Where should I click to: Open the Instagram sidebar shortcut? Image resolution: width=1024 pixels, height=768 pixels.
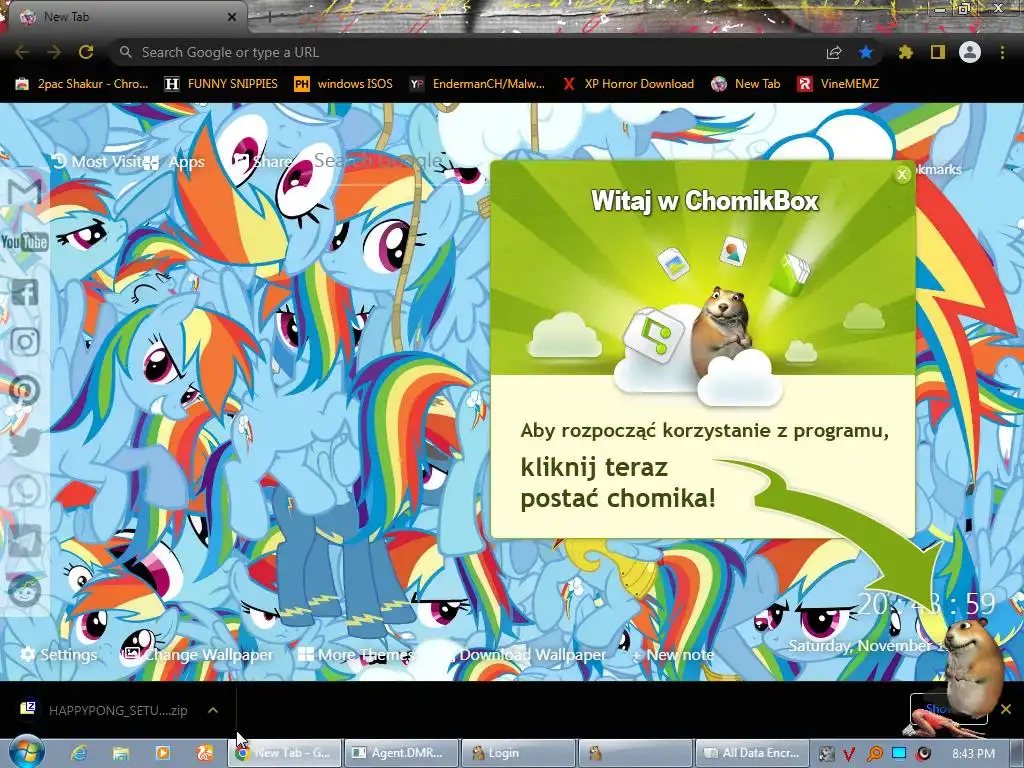[x=25, y=342]
